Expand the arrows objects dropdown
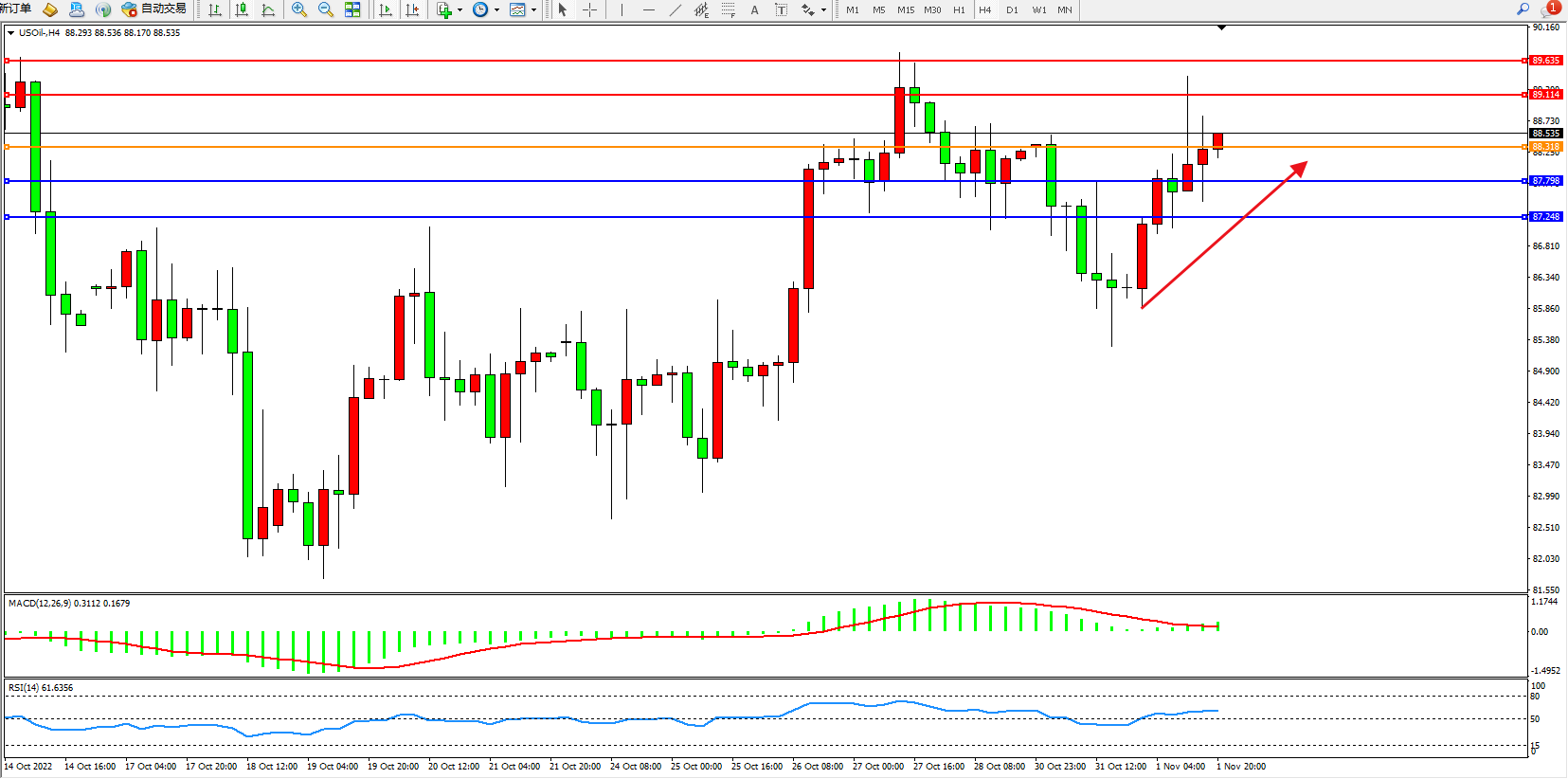Viewport: 1568px width, 779px height. (x=823, y=10)
